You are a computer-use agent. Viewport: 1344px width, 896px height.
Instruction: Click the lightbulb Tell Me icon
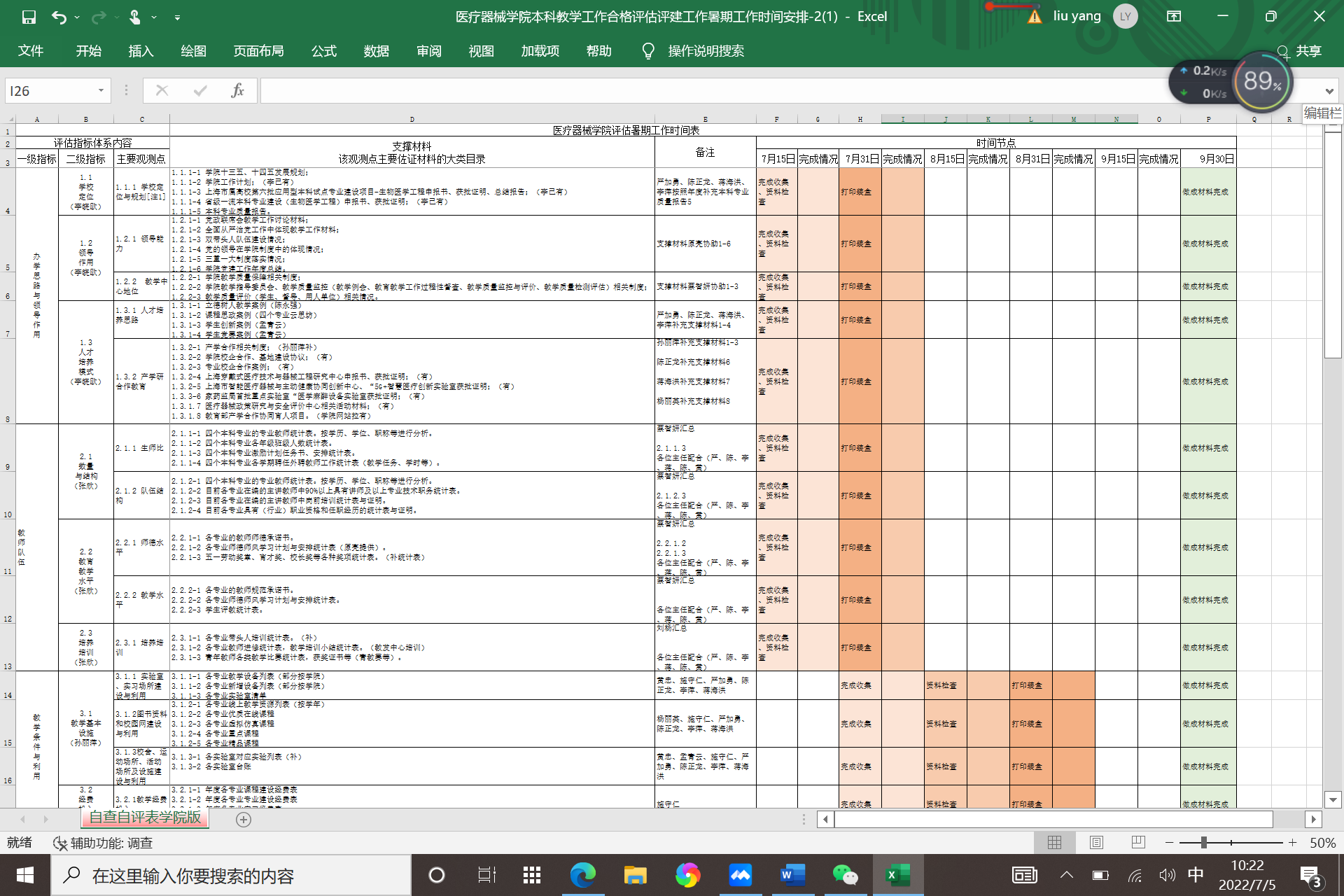(x=648, y=51)
